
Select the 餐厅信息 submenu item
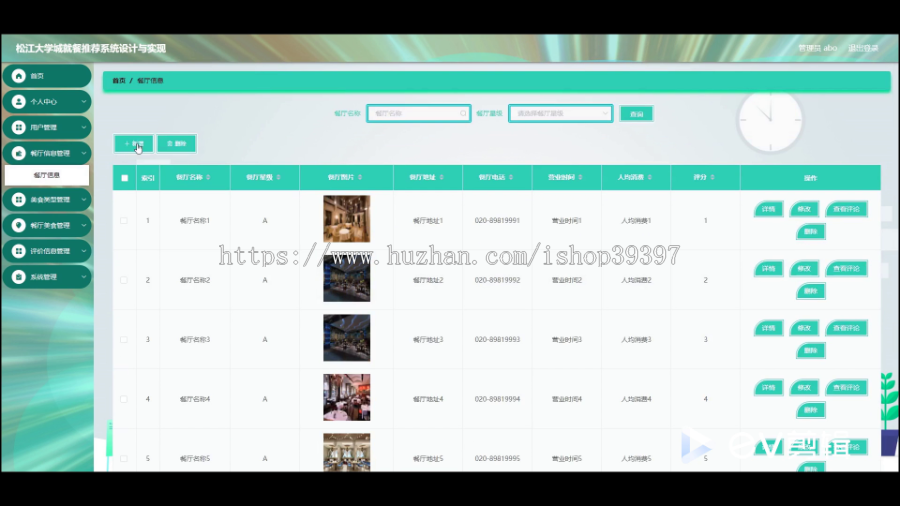47,175
